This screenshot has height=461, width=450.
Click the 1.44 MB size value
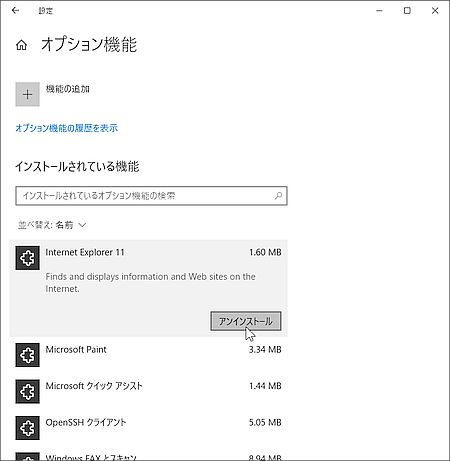pyautogui.click(x=265, y=386)
